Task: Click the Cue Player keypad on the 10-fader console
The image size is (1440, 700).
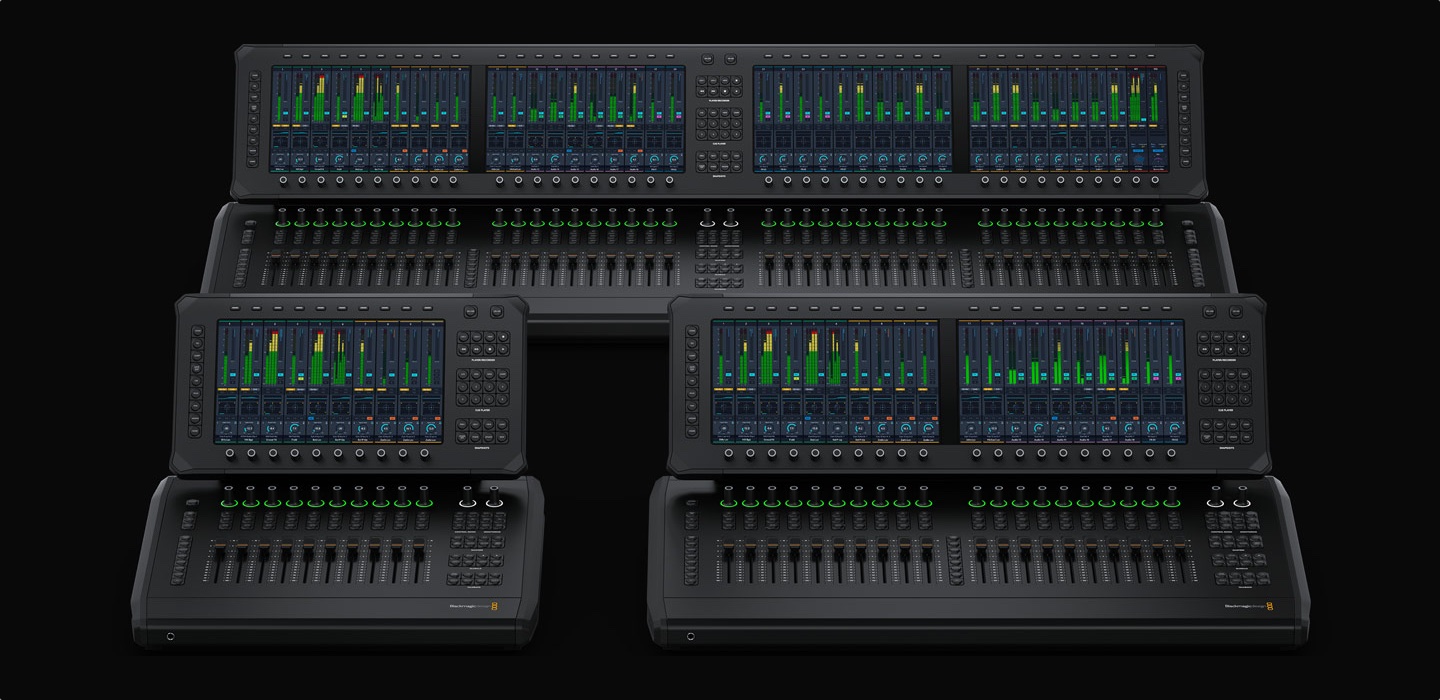Action: point(483,387)
